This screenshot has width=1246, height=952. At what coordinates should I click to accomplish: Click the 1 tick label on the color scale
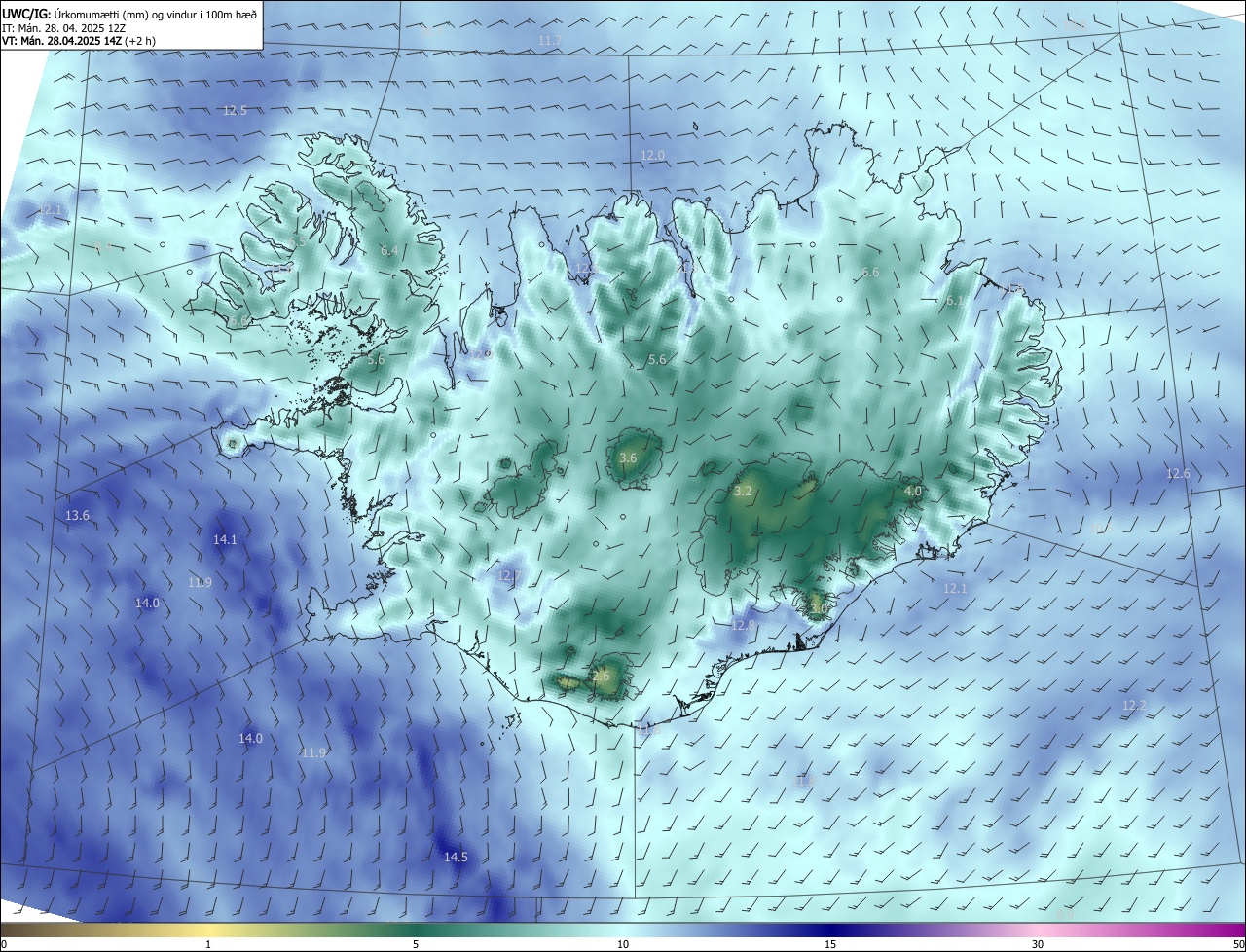208,944
